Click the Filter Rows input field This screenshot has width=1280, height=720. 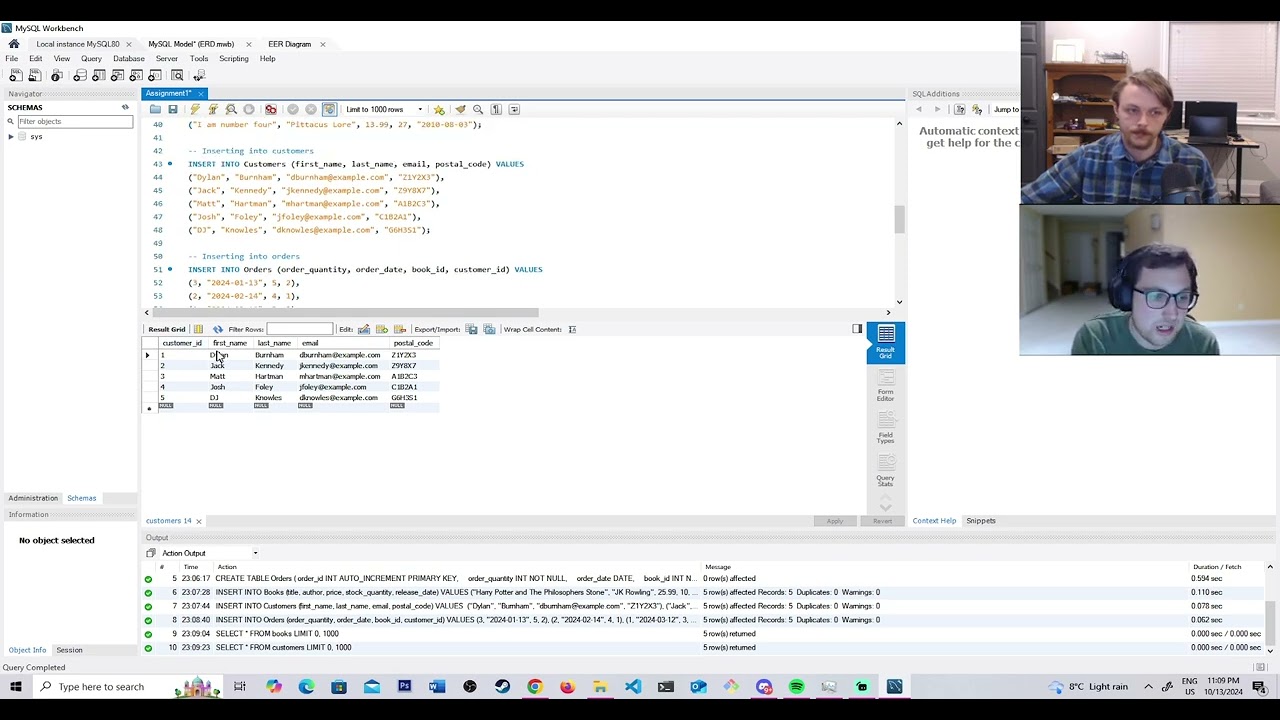(299, 329)
